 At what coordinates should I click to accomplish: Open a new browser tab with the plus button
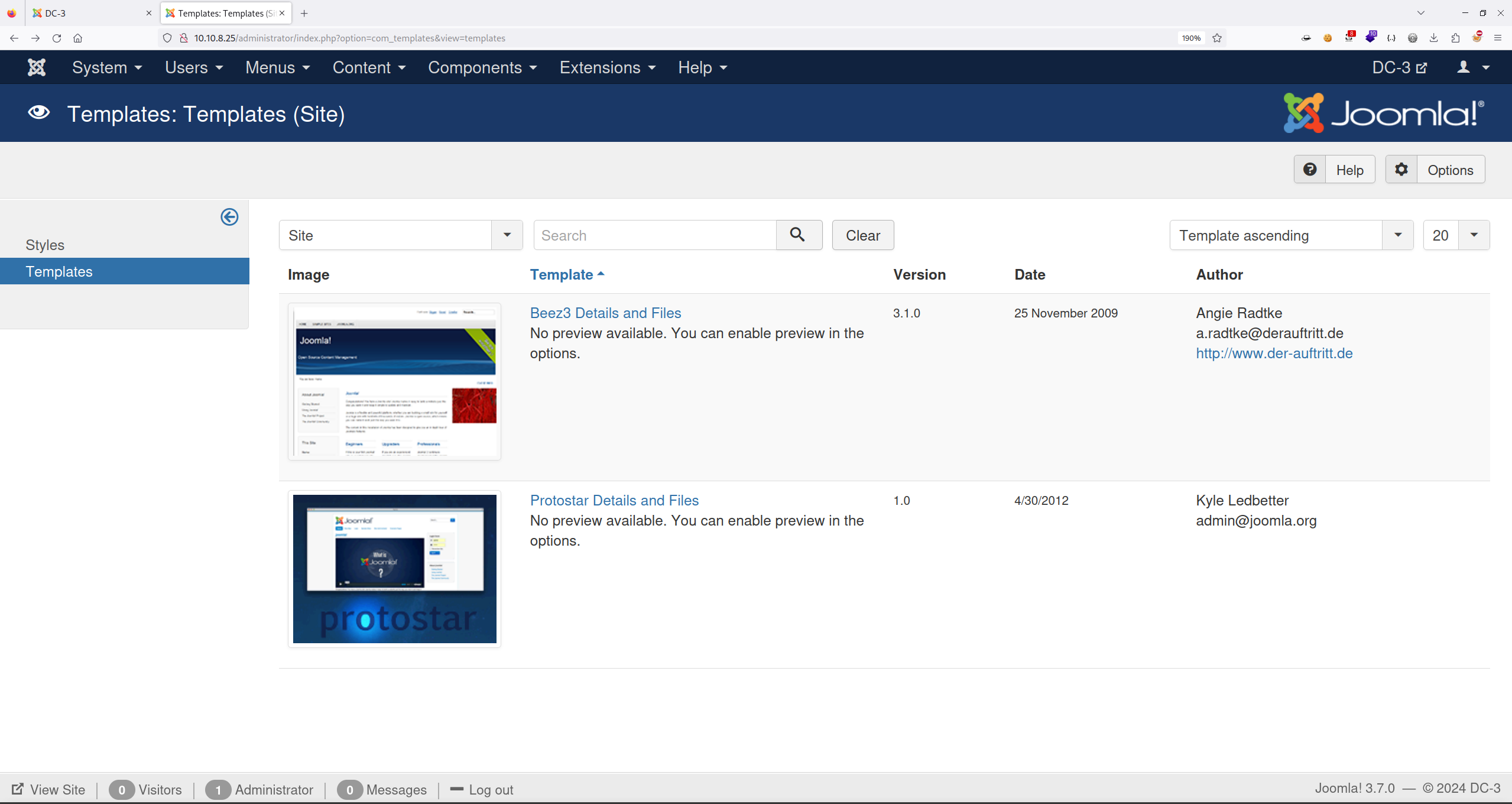304,13
